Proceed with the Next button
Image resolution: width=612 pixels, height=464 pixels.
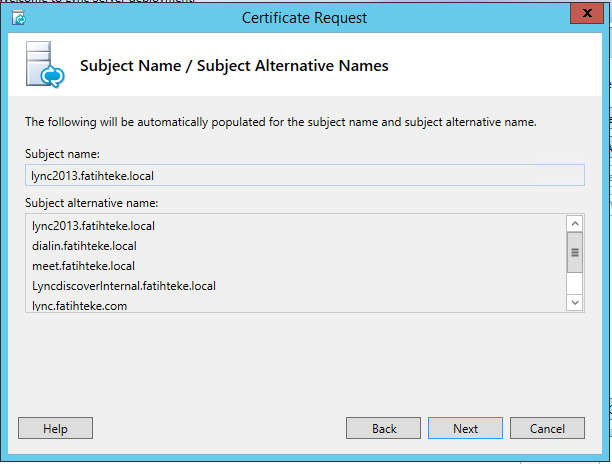pyautogui.click(x=465, y=428)
